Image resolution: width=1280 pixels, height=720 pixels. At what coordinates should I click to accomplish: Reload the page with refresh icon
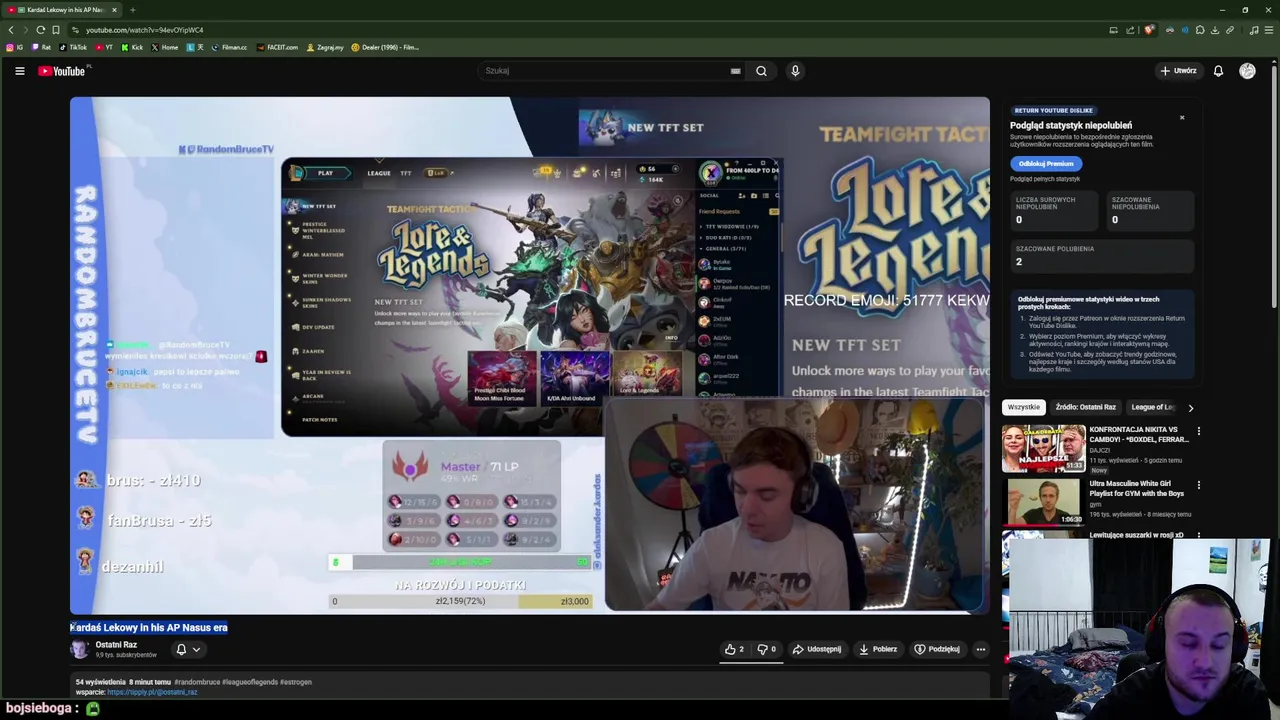[40, 30]
